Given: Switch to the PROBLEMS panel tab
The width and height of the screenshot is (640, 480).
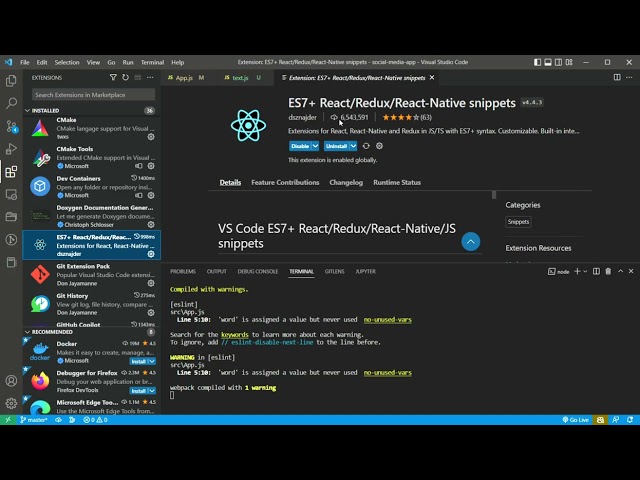Looking at the screenshot, I should click(183, 271).
